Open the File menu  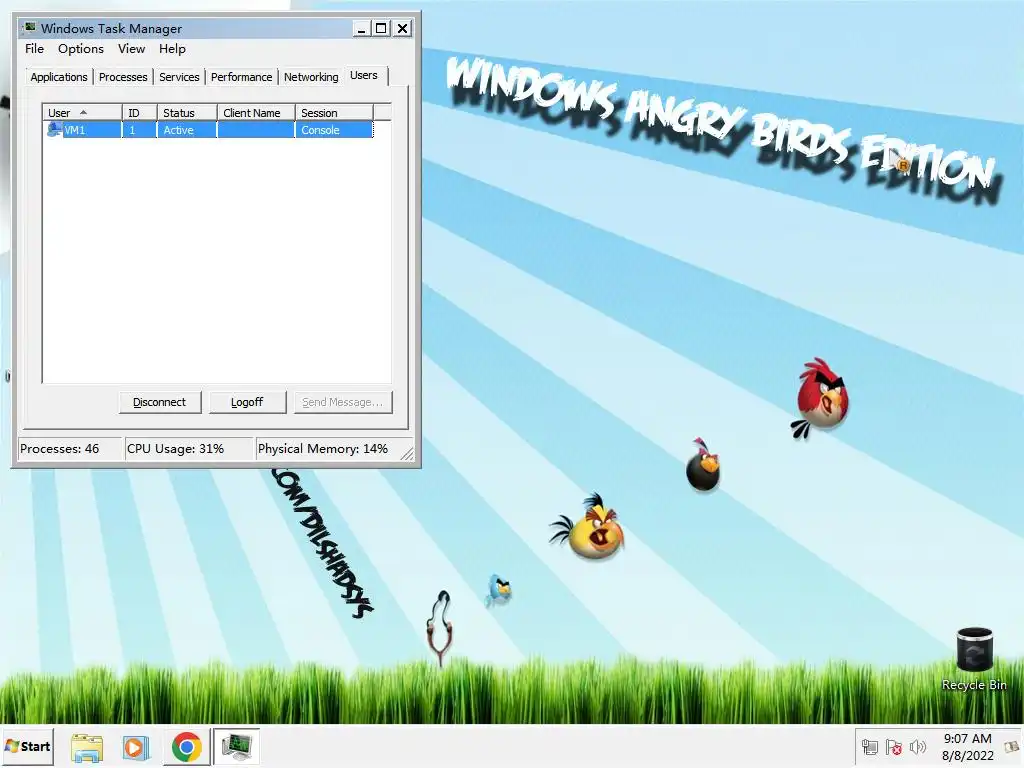tap(34, 49)
